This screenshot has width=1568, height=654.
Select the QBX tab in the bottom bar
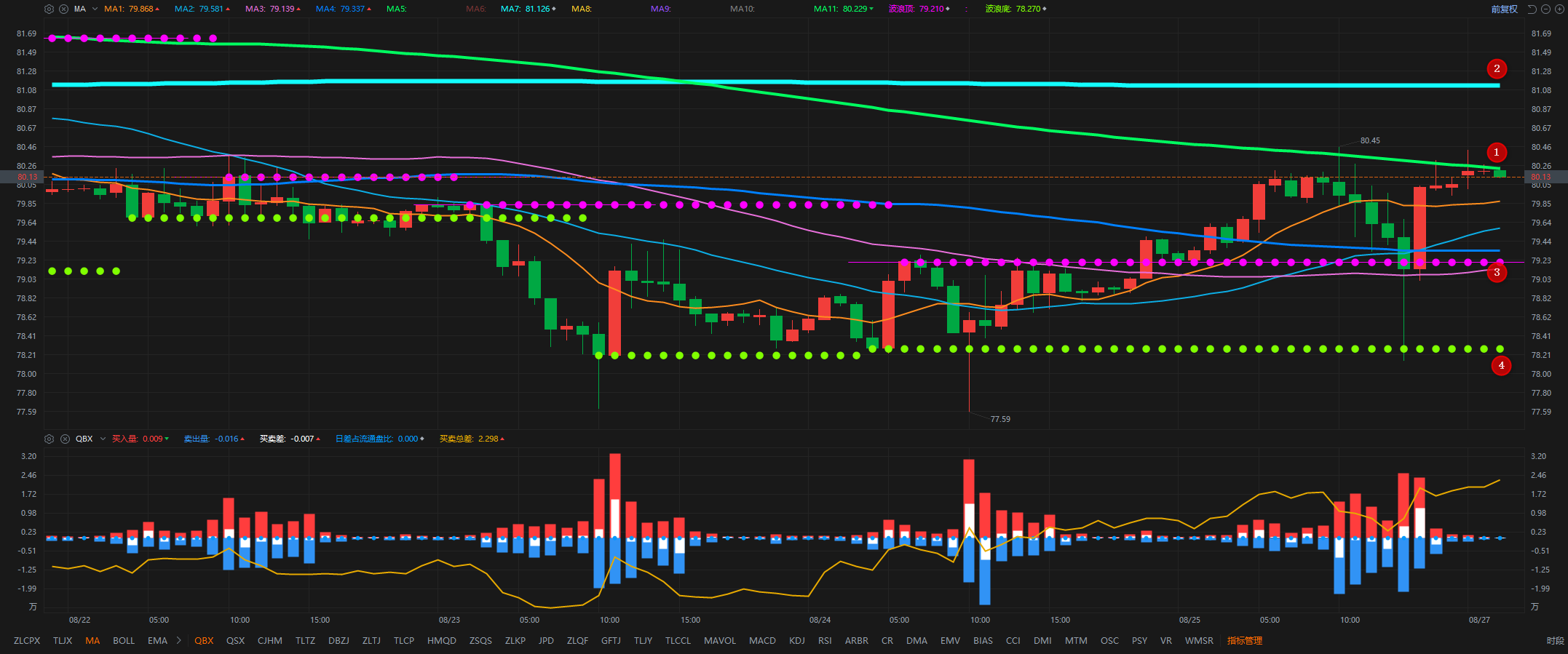[204, 640]
